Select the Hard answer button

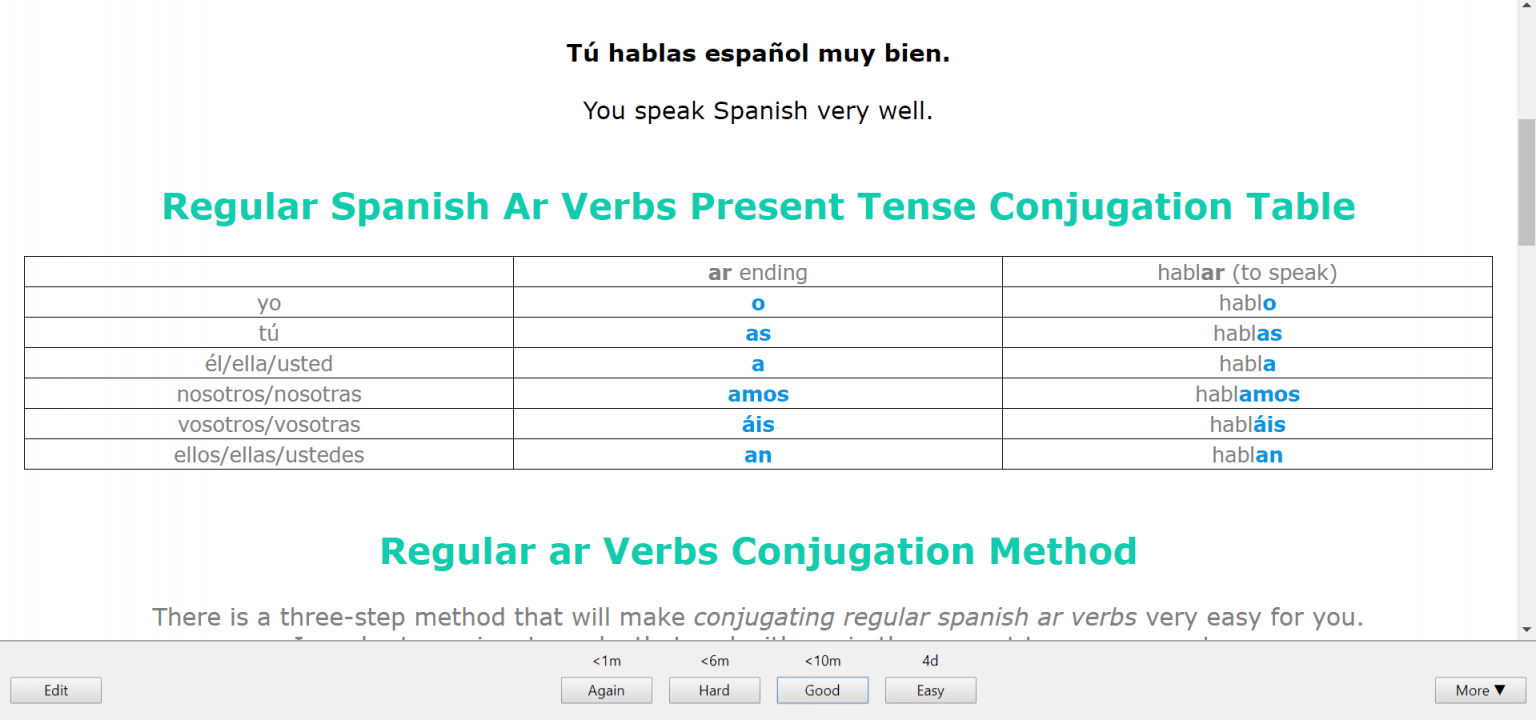click(x=714, y=690)
